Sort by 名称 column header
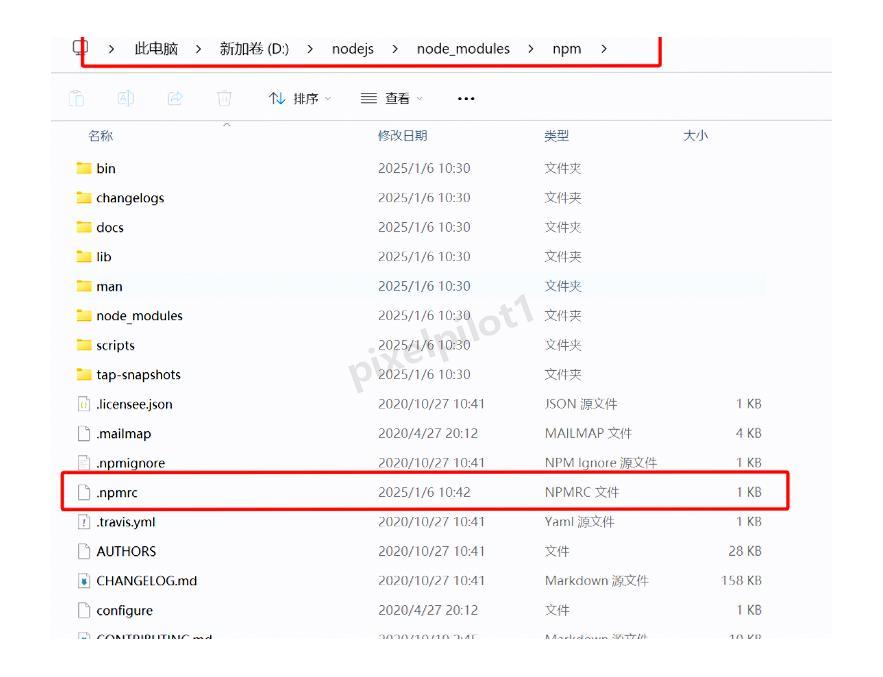The width and height of the screenshot is (883, 677). pyautogui.click(x=101, y=136)
